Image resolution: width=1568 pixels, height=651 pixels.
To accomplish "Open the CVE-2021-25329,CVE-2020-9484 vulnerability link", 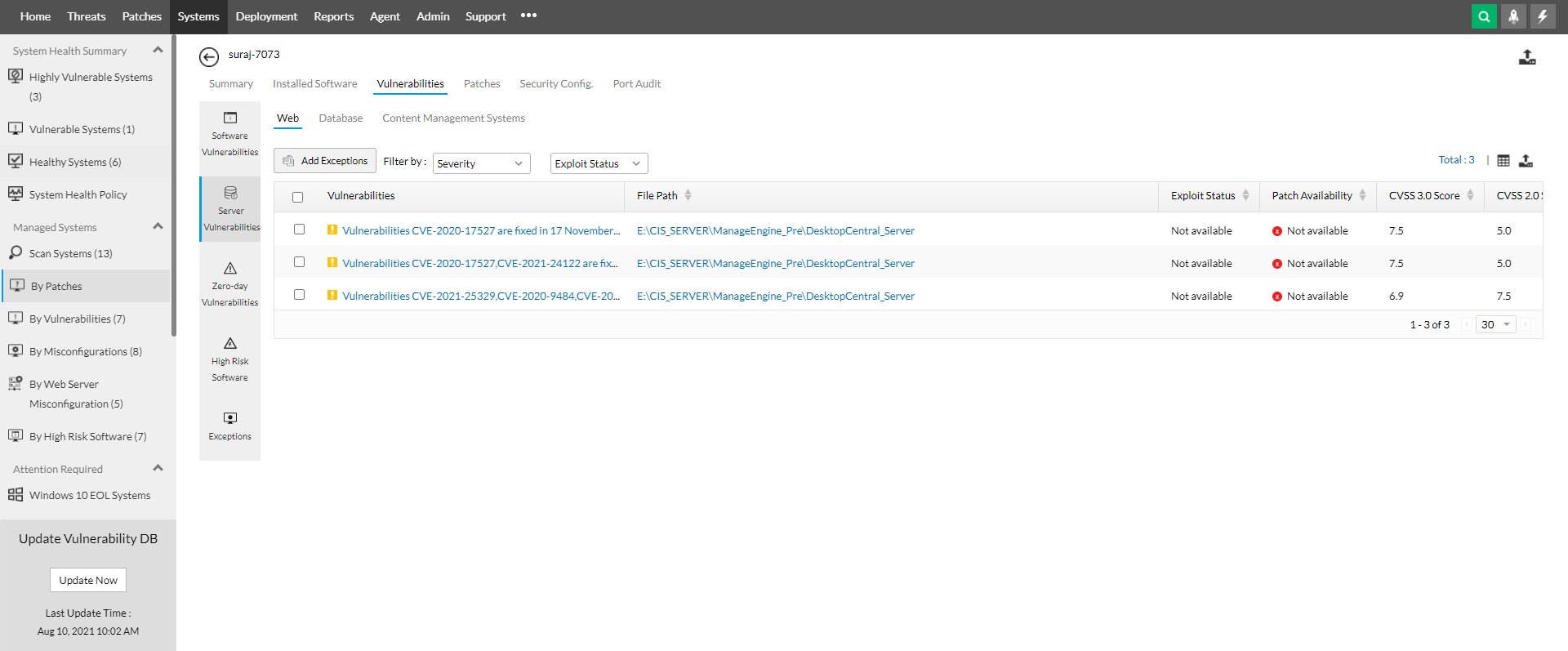I will coord(481,297).
